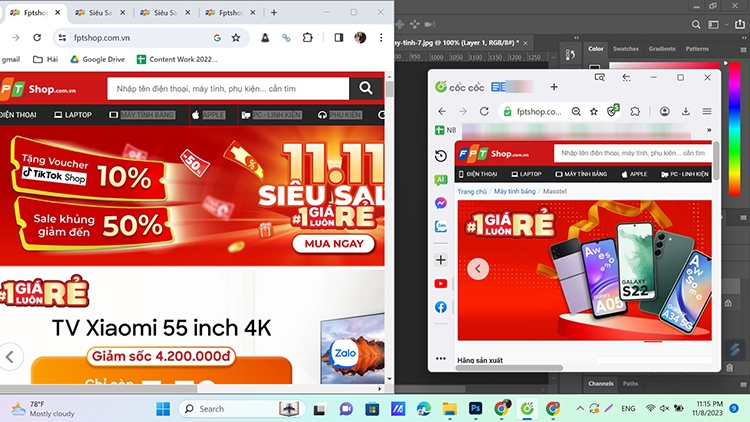750x422 pixels.
Task: Open Zalo chat bubble on page
Action: tap(345, 354)
